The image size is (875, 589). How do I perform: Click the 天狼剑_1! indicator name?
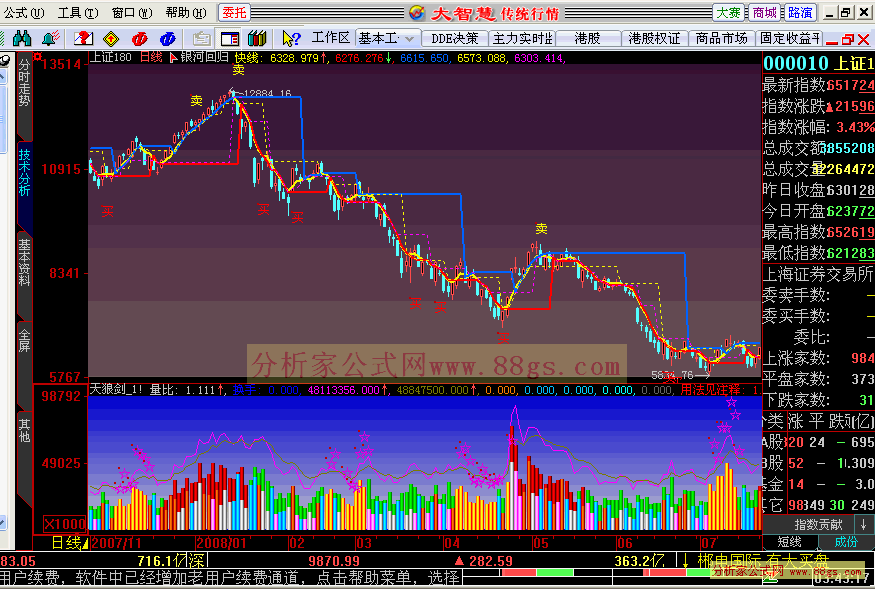pos(116,389)
